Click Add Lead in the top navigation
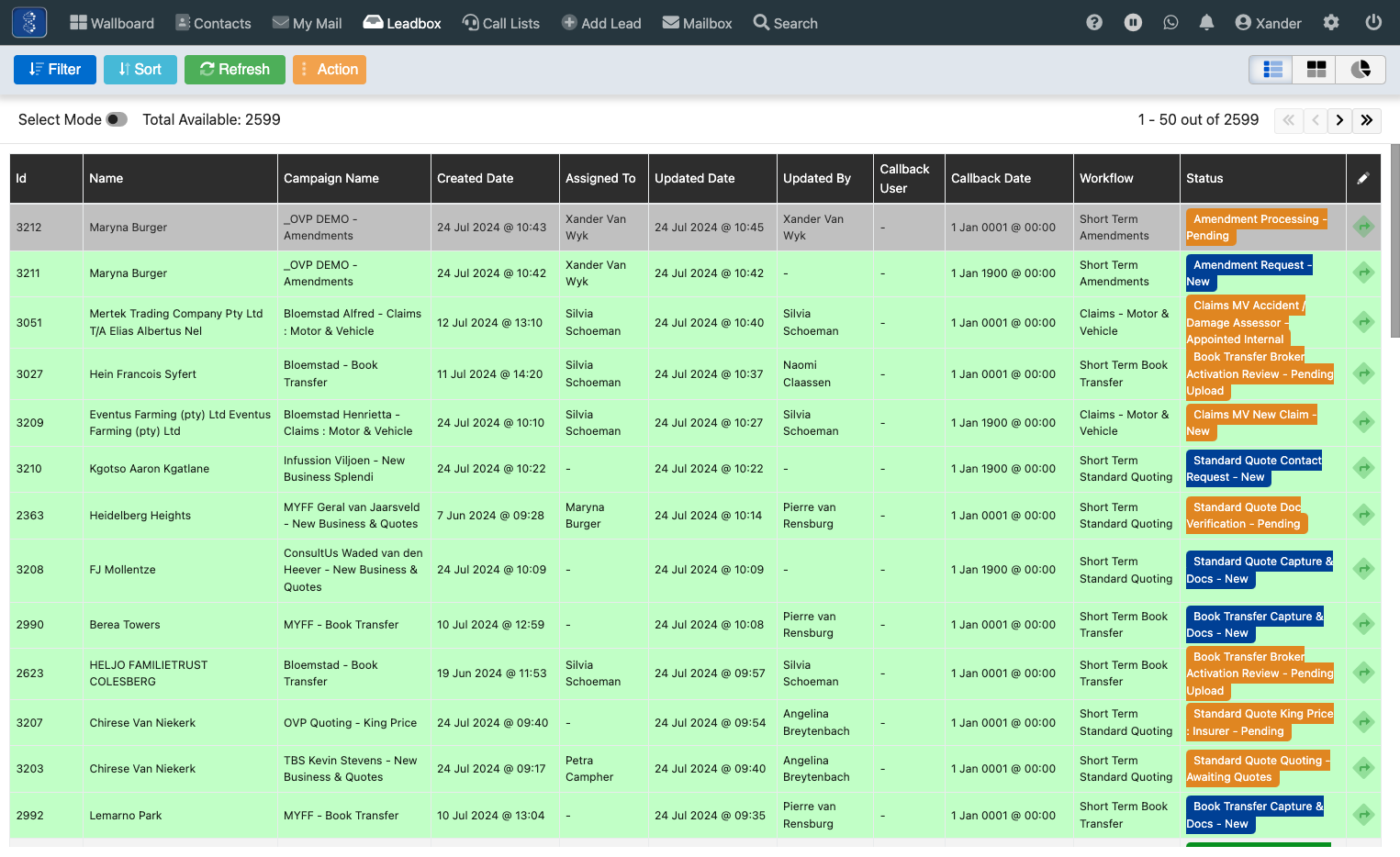Viewport: 1400px width, 857px height. (601, 23)
